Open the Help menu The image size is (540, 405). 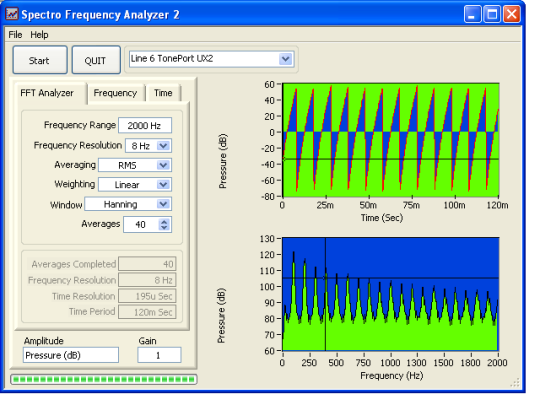(x=39, y=35)
